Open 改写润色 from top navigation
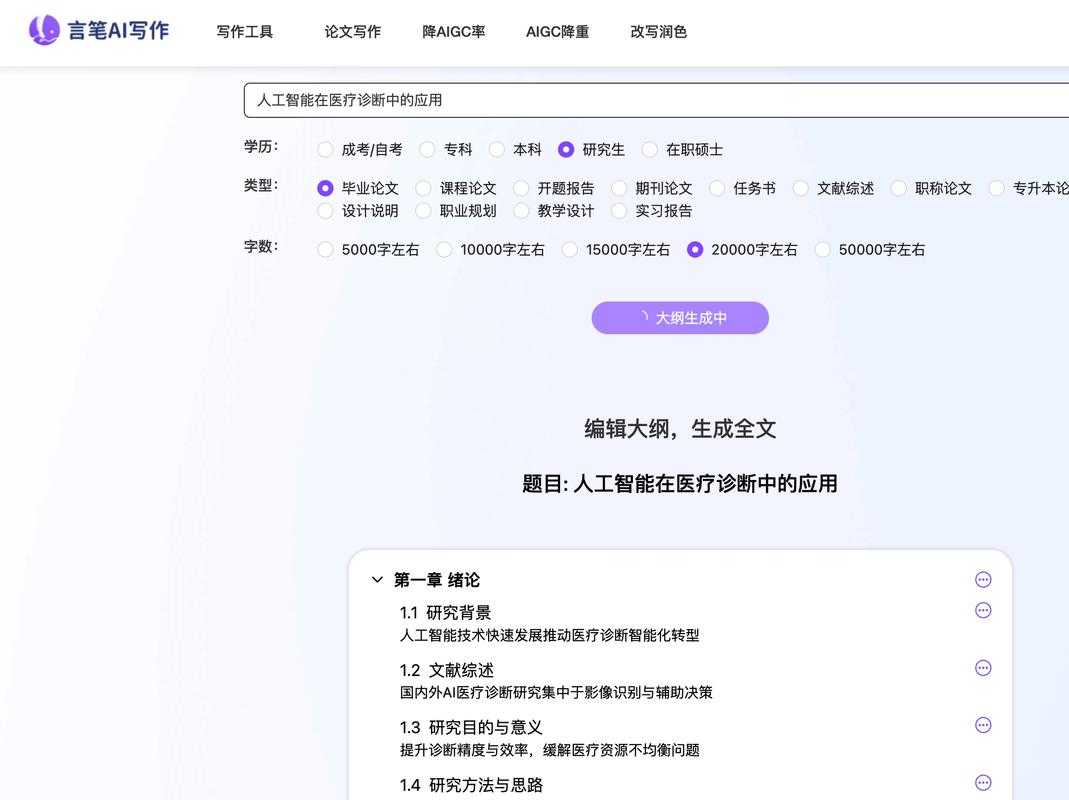The image size is (1069, 800). 658,32
